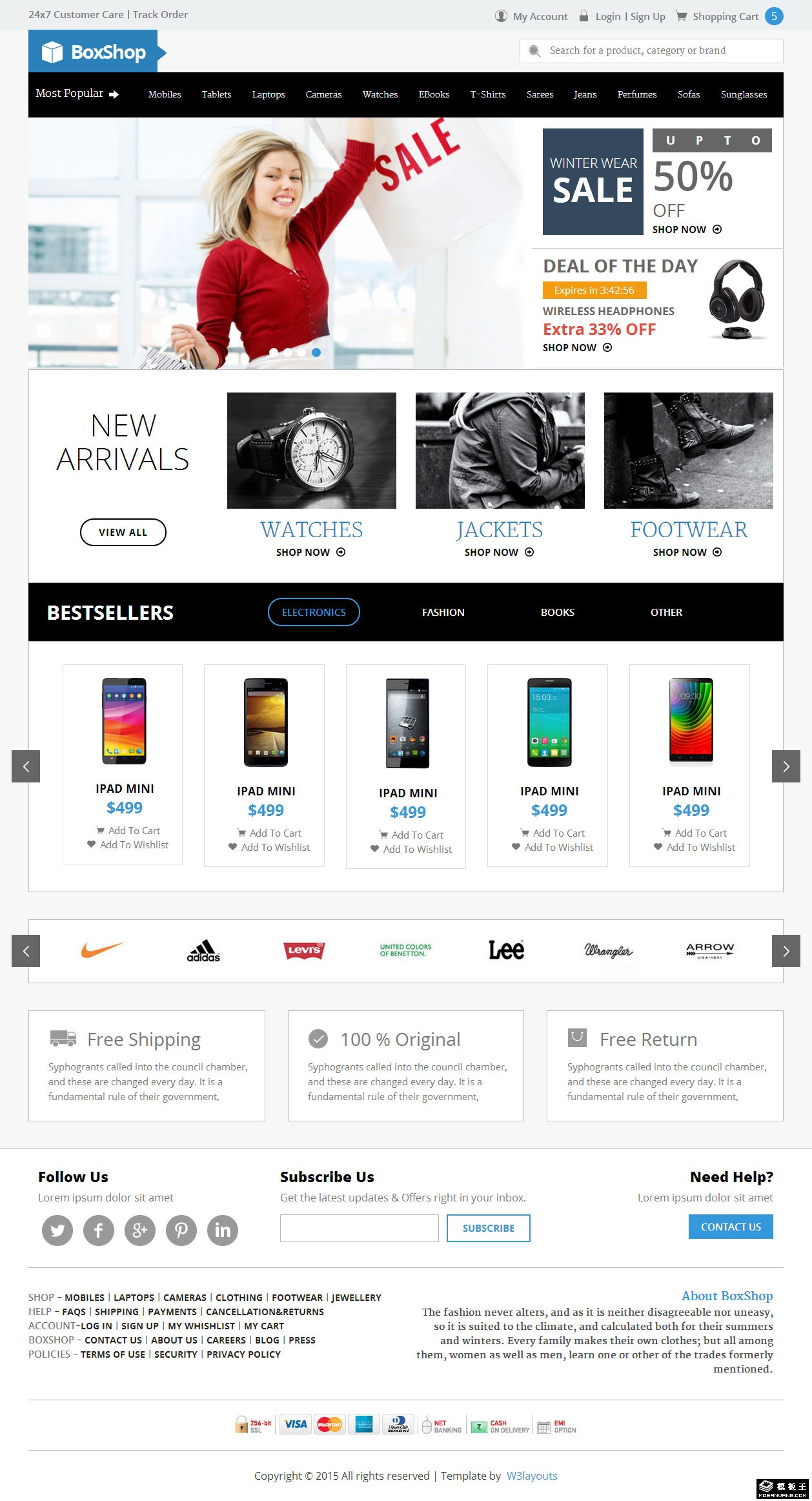Select the first banner slider dot
Screen dimensions: 812x1501
point(274,352)
